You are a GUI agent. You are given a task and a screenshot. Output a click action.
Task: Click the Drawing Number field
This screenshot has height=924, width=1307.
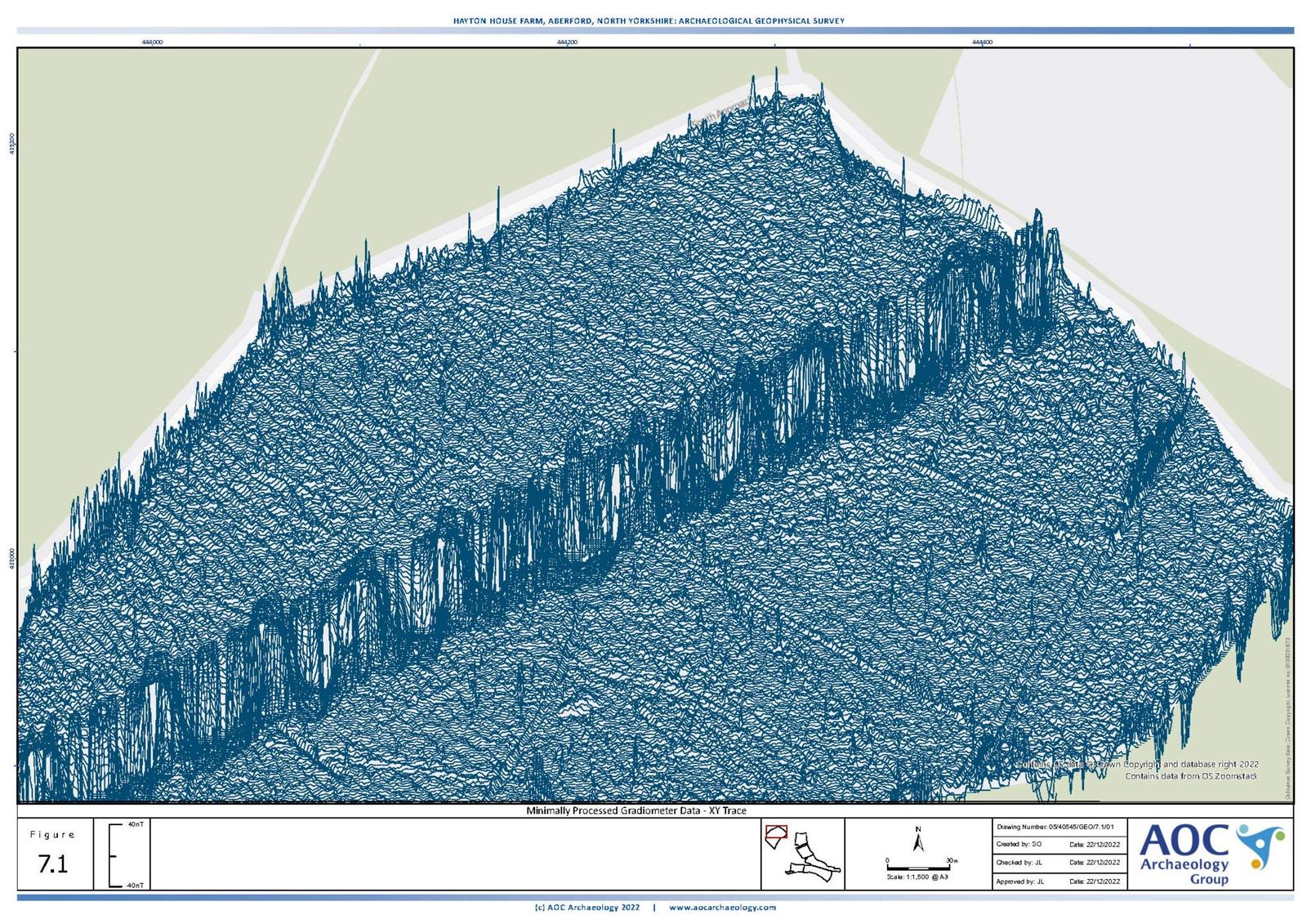tap(1059, 827)
